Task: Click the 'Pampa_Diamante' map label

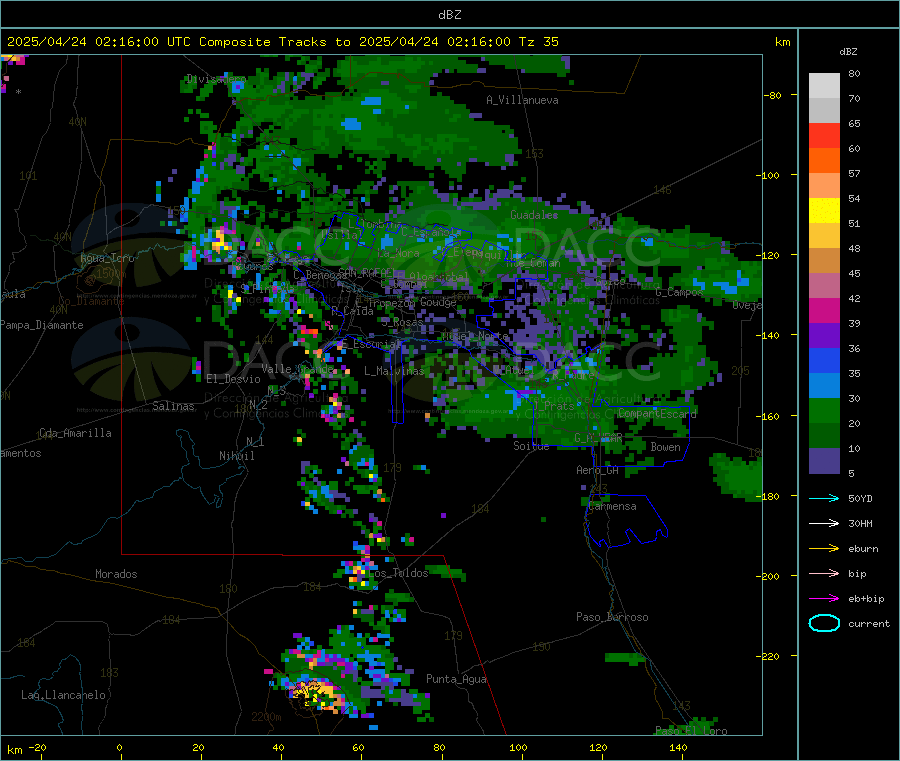Action: pyautogui.click(x=41, y=325)
